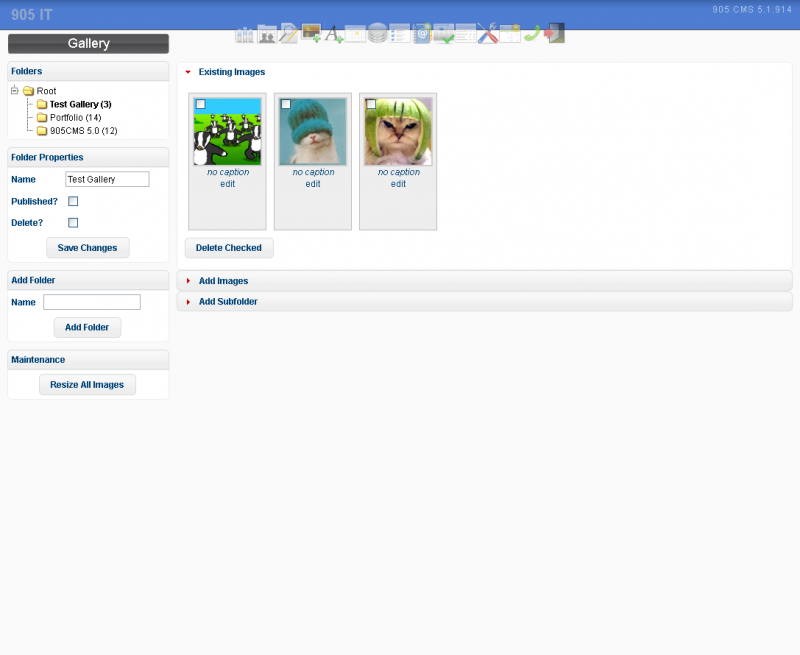Click the Folder Properties panel header
800x655 pixels.
coord(88,157)
